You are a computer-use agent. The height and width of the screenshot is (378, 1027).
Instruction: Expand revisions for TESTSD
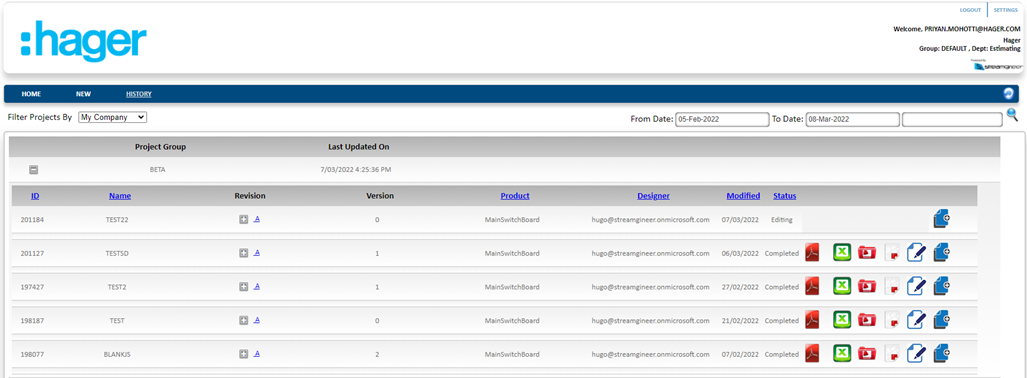pyautogui.click(x=244, y=253)
